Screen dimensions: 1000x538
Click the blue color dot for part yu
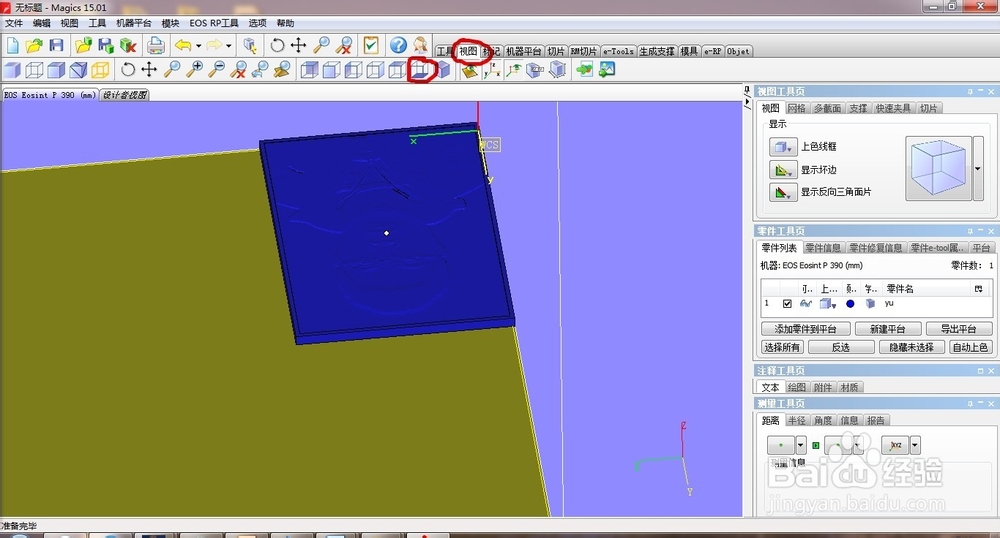pos(850,304)
